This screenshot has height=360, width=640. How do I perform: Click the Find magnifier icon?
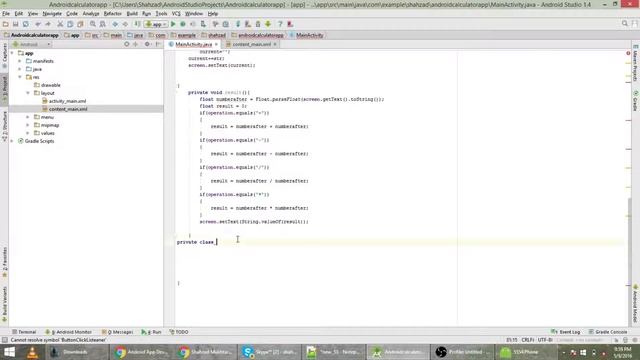point(93,24)
